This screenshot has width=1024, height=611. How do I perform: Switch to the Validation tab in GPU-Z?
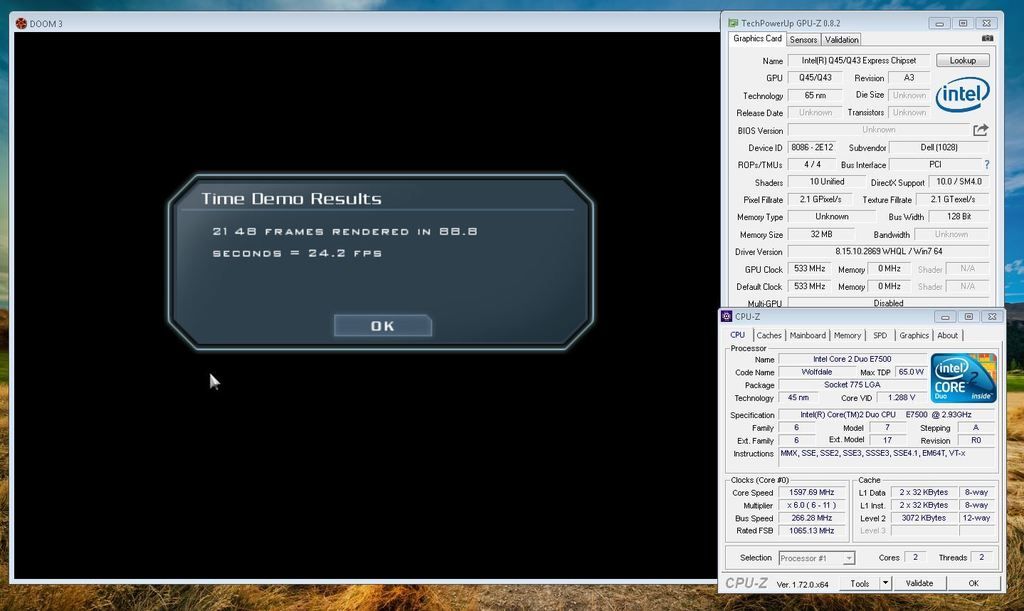click(x=841, y=40)
